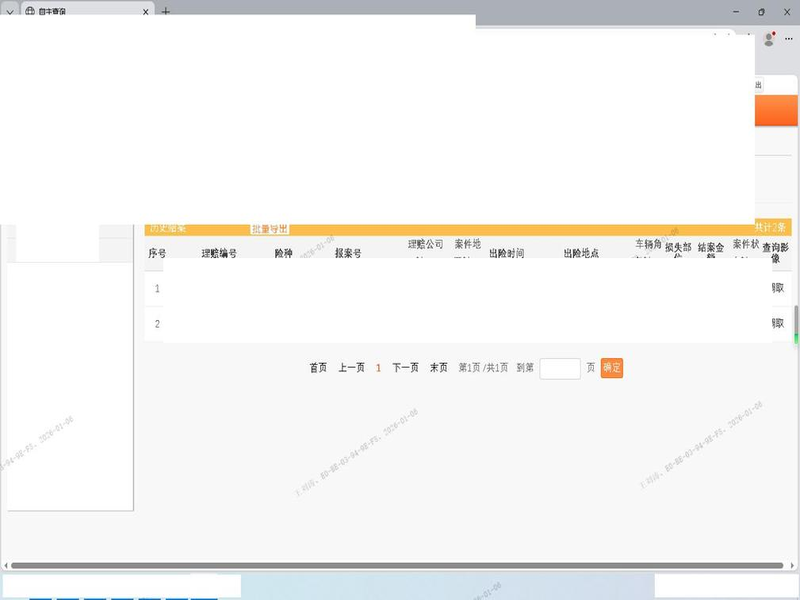Click the 批量导出 batch export button

click(x=269, y=228)
